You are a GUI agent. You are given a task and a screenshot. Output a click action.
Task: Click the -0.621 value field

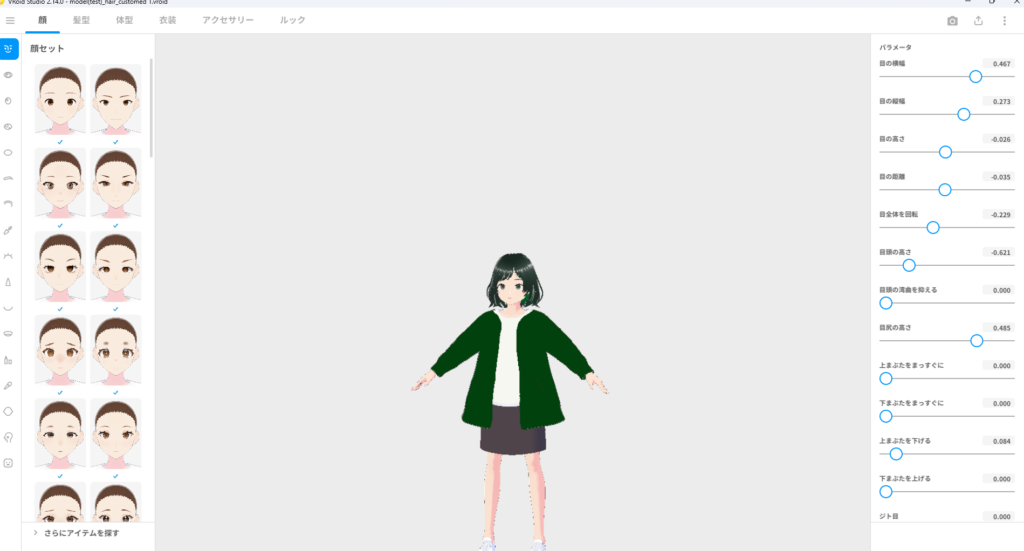pyautogui.click(x=998, y=252)
